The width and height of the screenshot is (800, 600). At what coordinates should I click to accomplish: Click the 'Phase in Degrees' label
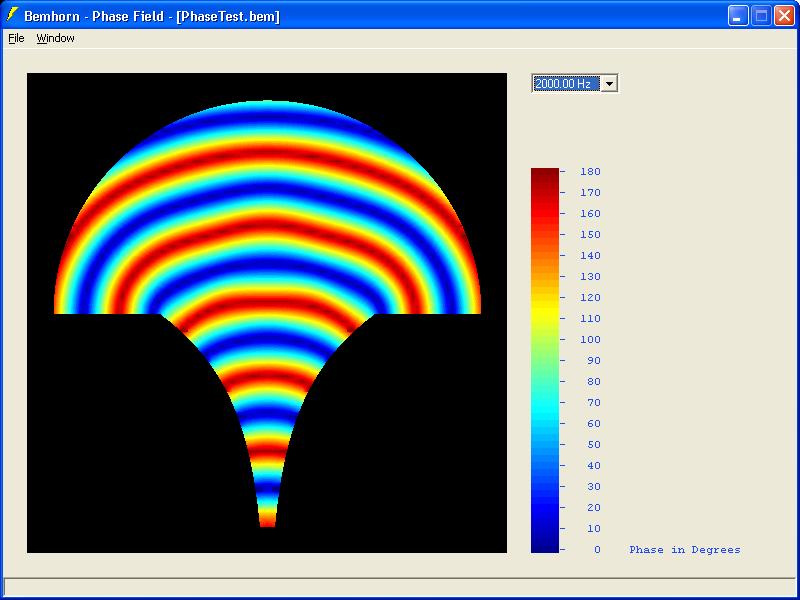(x=685, y=549)
